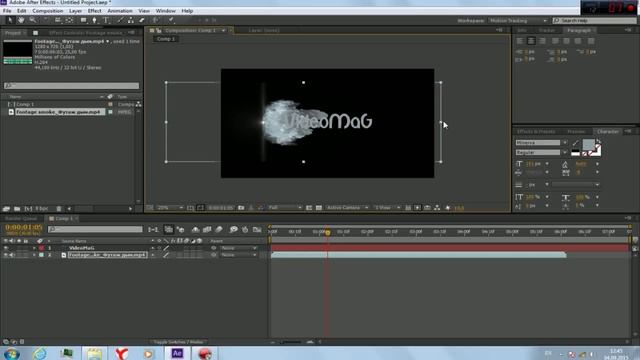Open the Composition menu
This screenshot has height=360, width=640.
48,11
